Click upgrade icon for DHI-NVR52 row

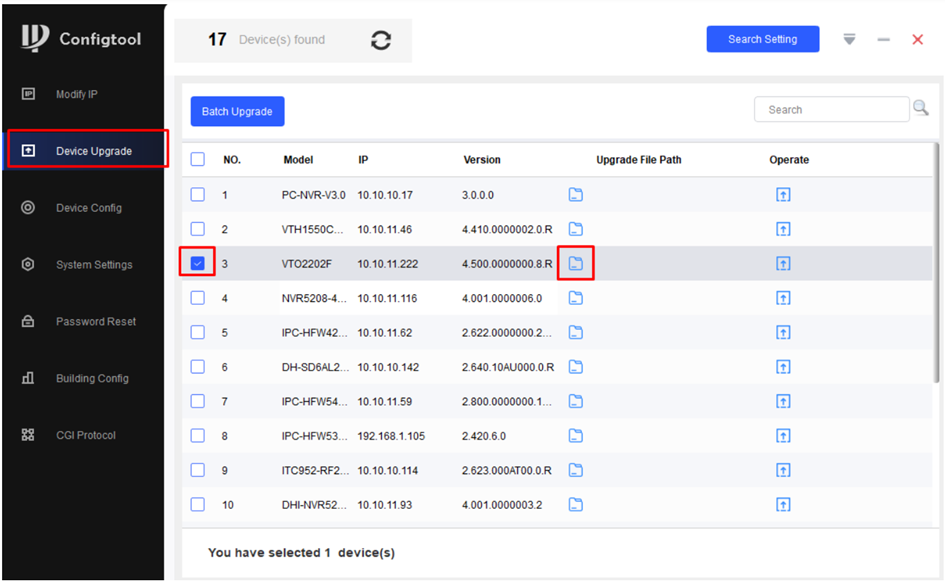tap(783, 504)
